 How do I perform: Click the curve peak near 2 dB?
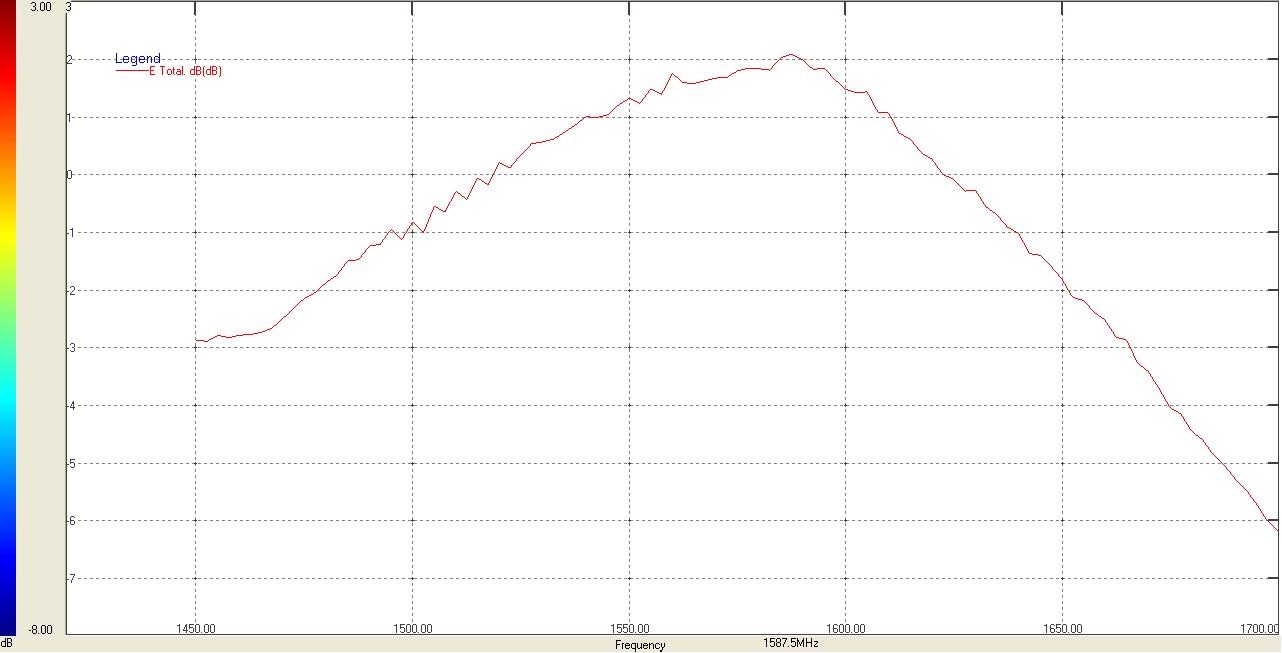[790, 55]
